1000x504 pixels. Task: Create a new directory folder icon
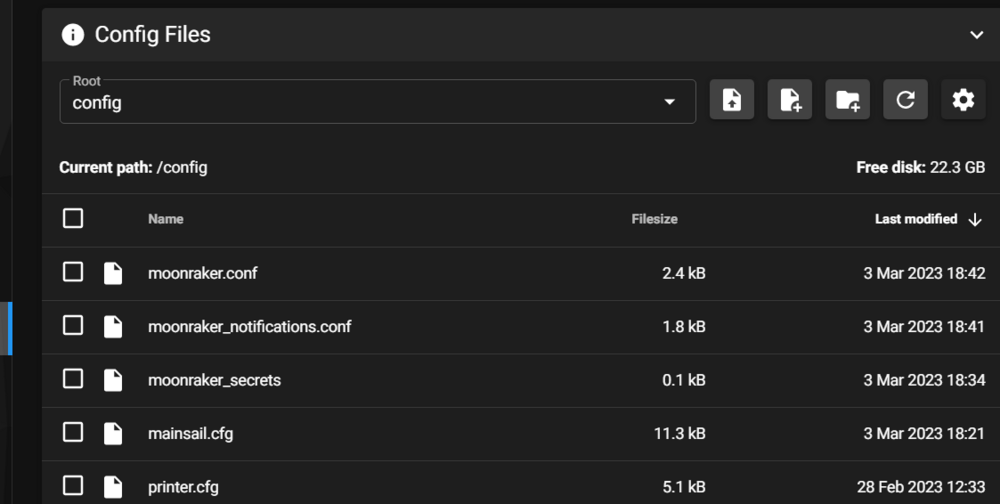848,100
